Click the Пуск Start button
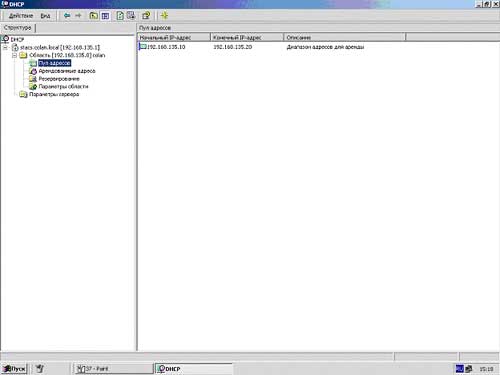This screenshot has height=375, width=500. [14, 369]
